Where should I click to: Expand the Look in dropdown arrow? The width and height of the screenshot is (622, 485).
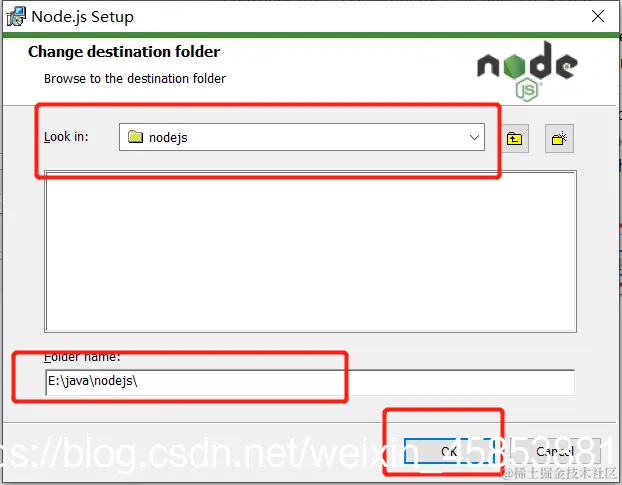coord(474,137)
